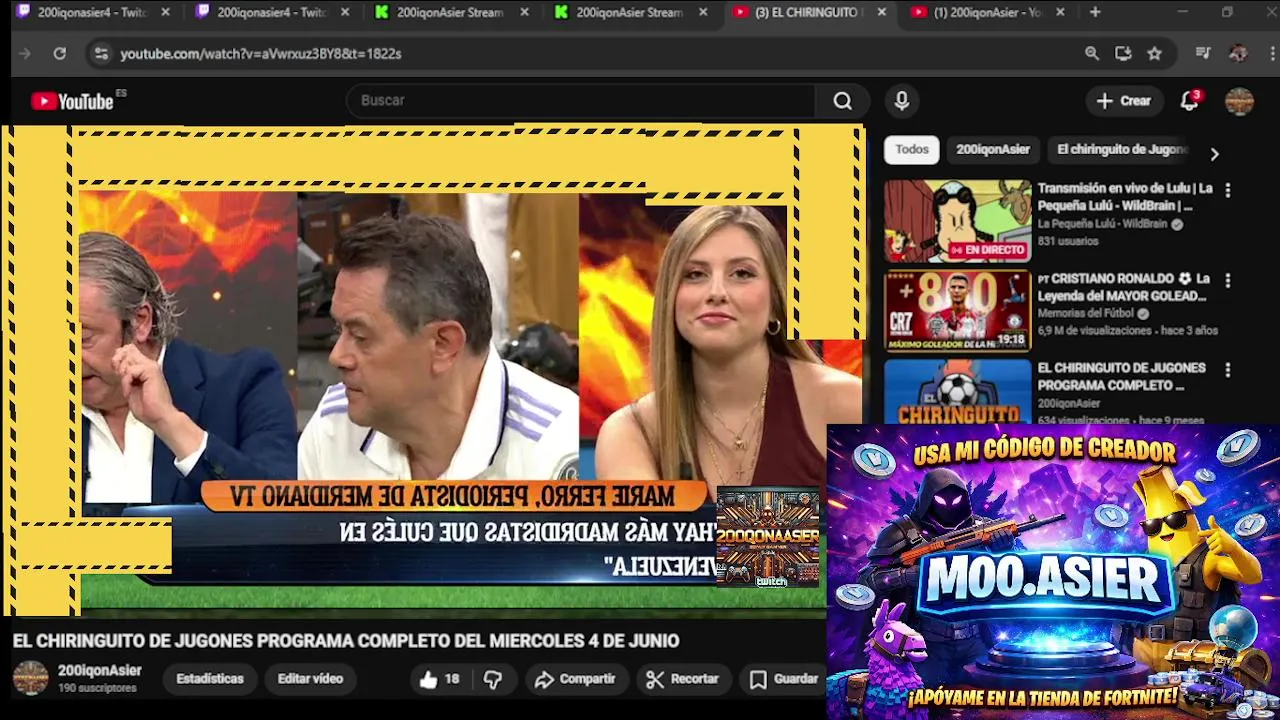Image resolution: width=1280 pixels, height=720 pixels.
Task: Open the YouTube account avatar menu
Action: 1239,101
